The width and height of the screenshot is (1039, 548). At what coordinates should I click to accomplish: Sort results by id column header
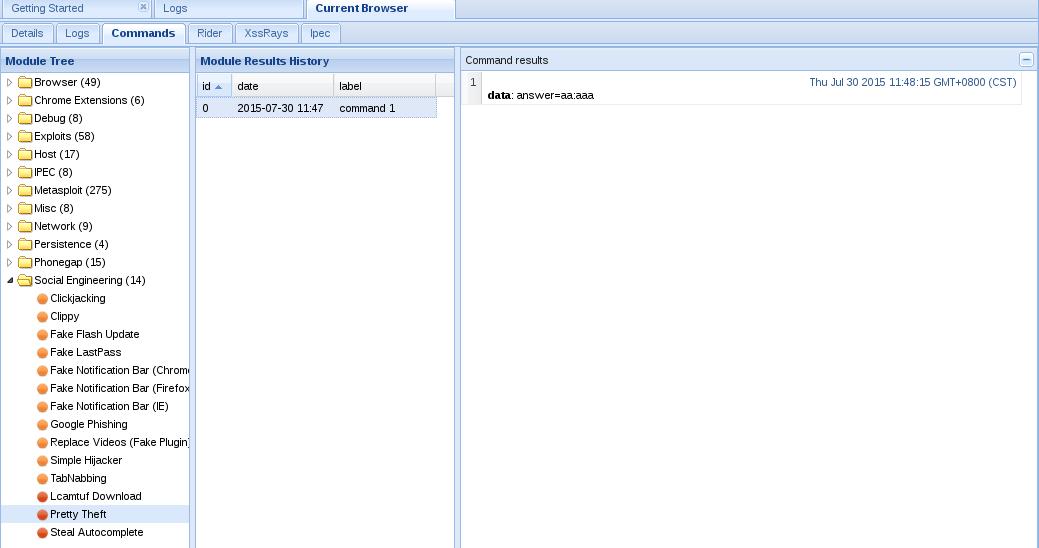pos(212,86)
